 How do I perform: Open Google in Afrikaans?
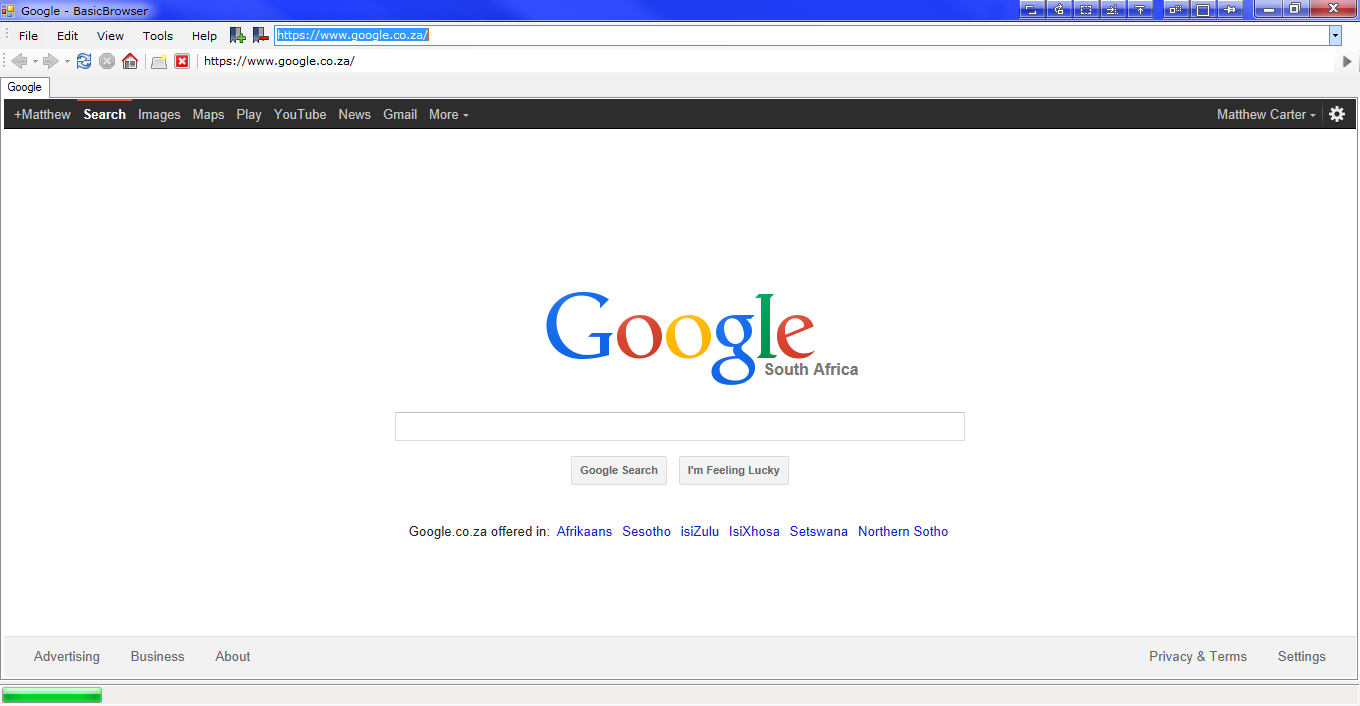(x=584, y=531)
